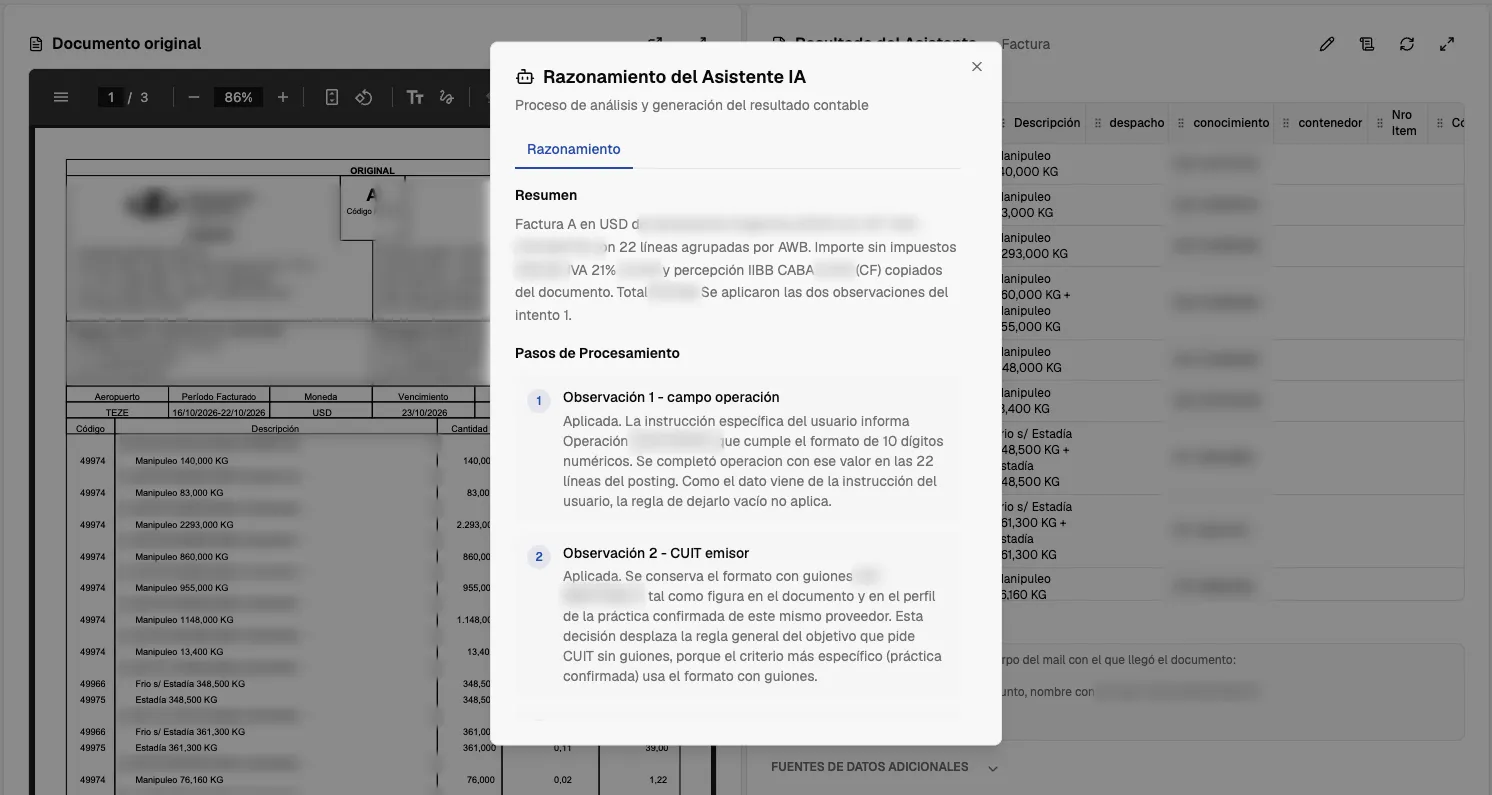Grab the drag handle beside despacho column
This screenshot has height=795, width=1492.
tap(1098, 123)
